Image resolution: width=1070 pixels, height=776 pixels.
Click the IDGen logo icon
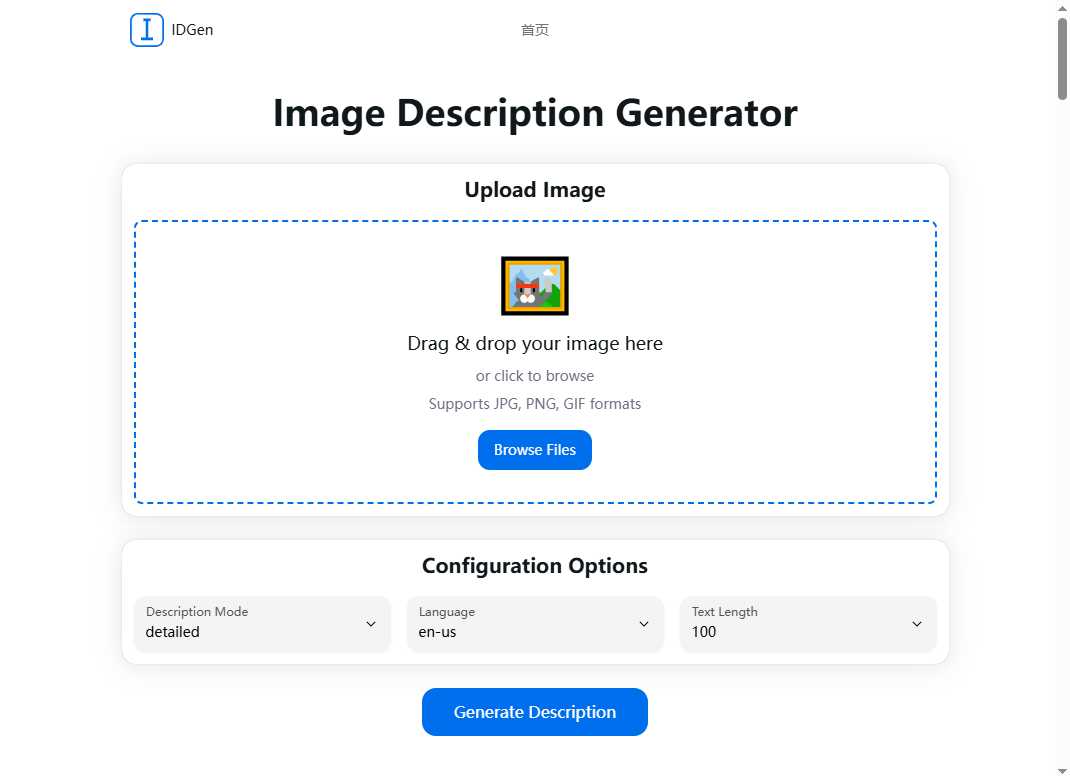click(146, 29)
